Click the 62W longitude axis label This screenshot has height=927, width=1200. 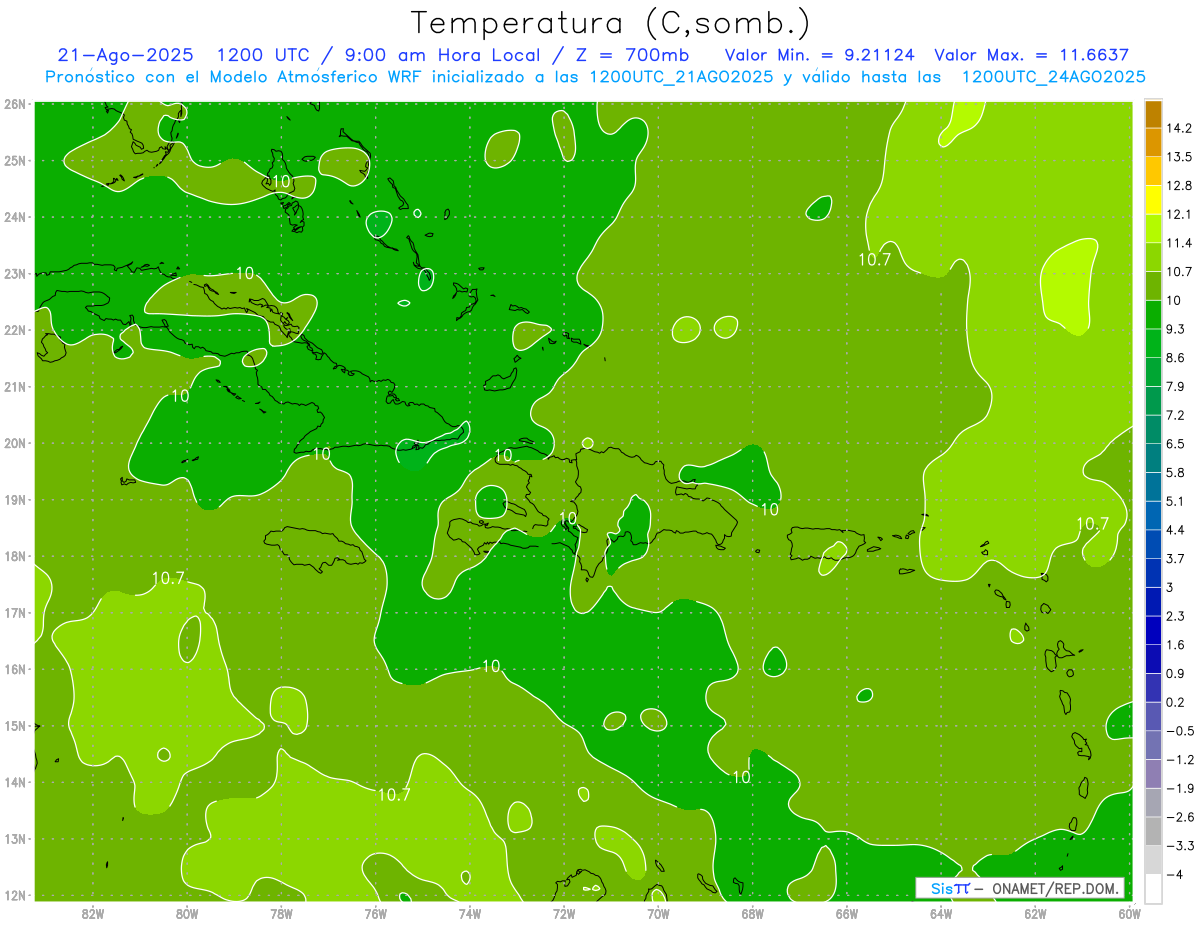pyautogui.click(x=1035, y=913)
